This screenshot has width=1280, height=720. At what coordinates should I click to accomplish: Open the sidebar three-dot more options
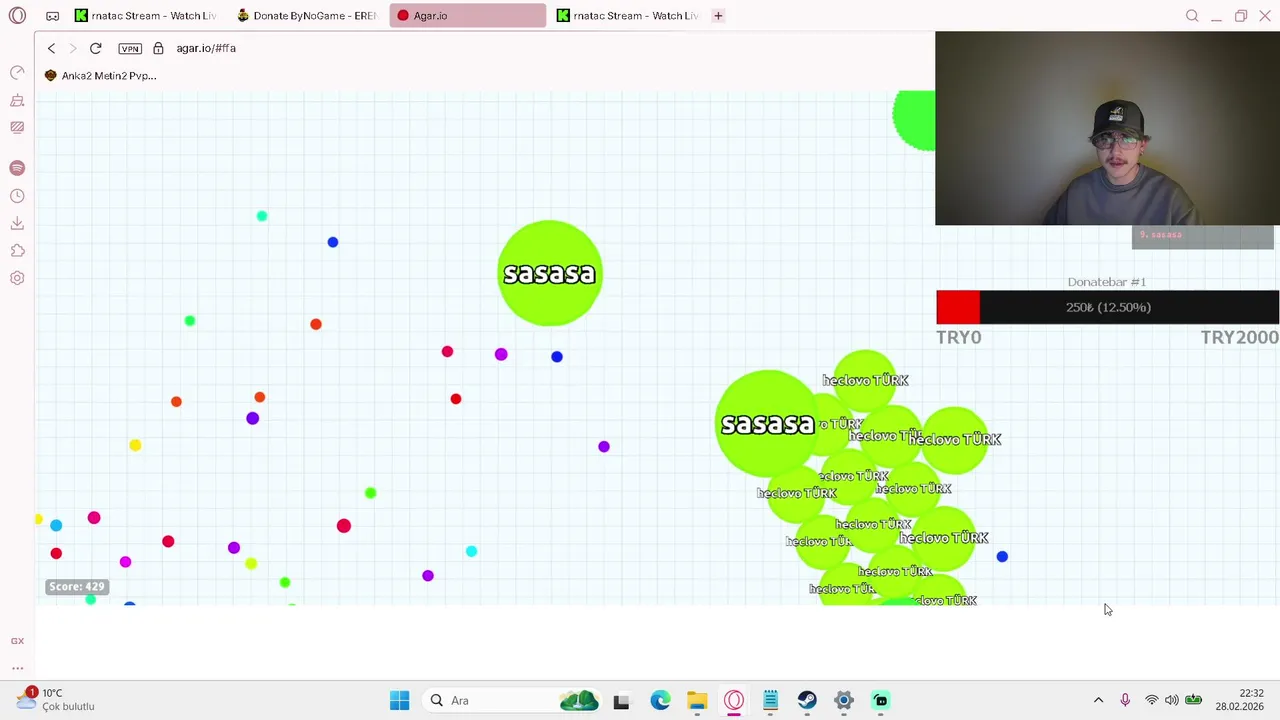17,668
